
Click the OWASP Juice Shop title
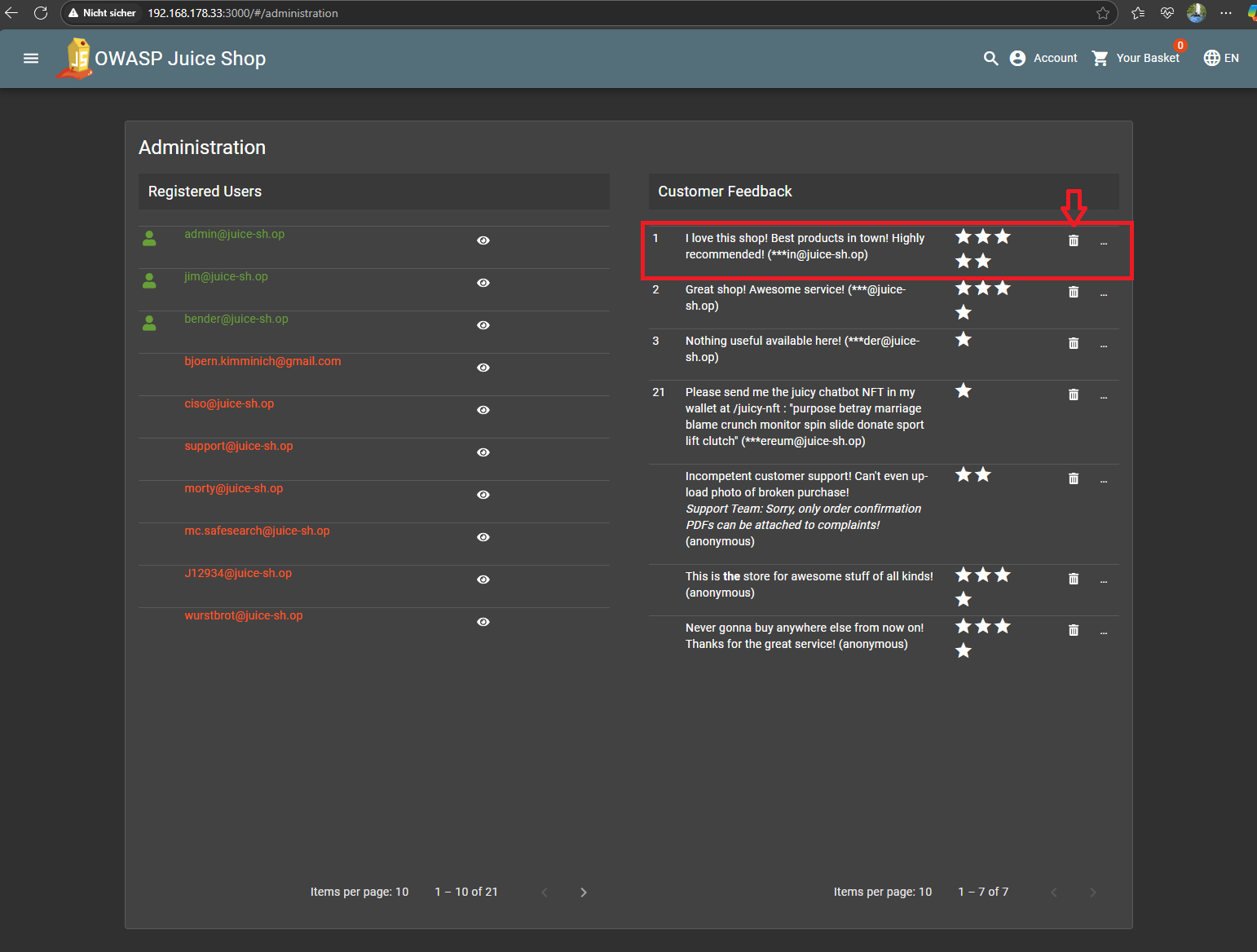180,59
